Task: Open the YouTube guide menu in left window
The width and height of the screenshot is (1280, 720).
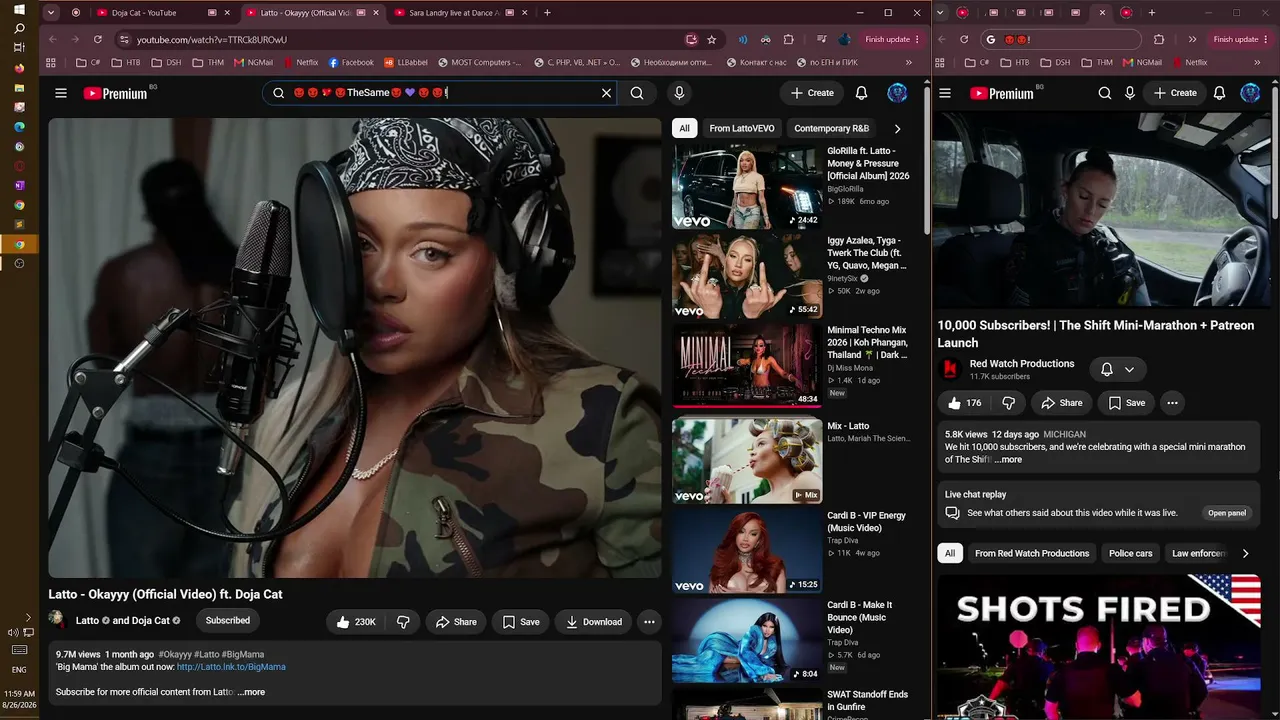Action: pyautogui.click(x=61, y=93)
